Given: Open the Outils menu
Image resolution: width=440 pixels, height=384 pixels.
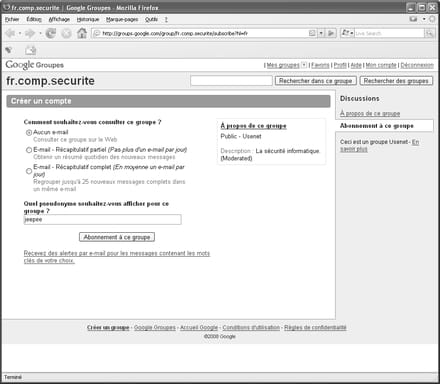Looking at the screenshot, I should point(151,19).
